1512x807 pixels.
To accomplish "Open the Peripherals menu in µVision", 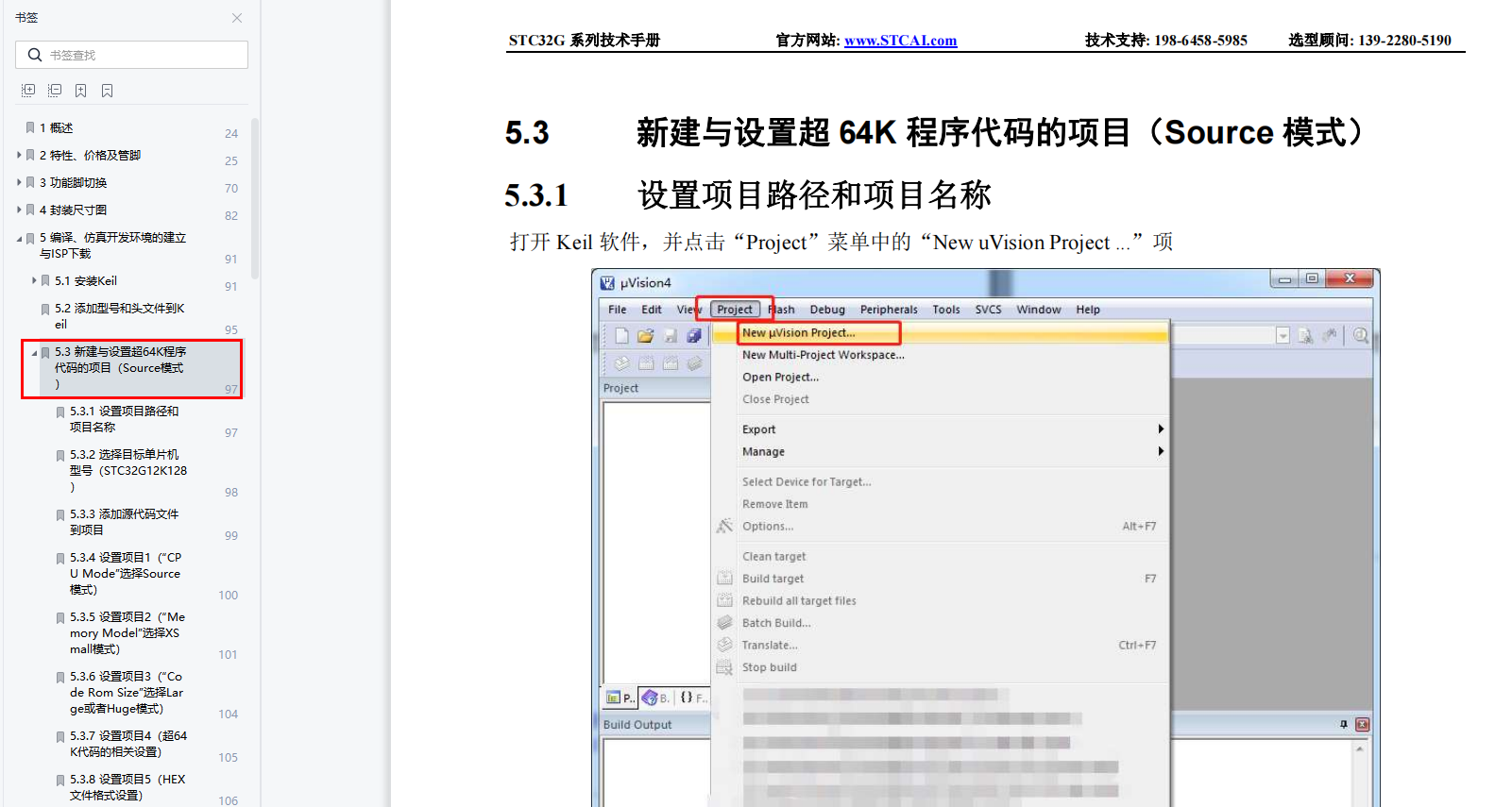I will (x=889, y=310).
